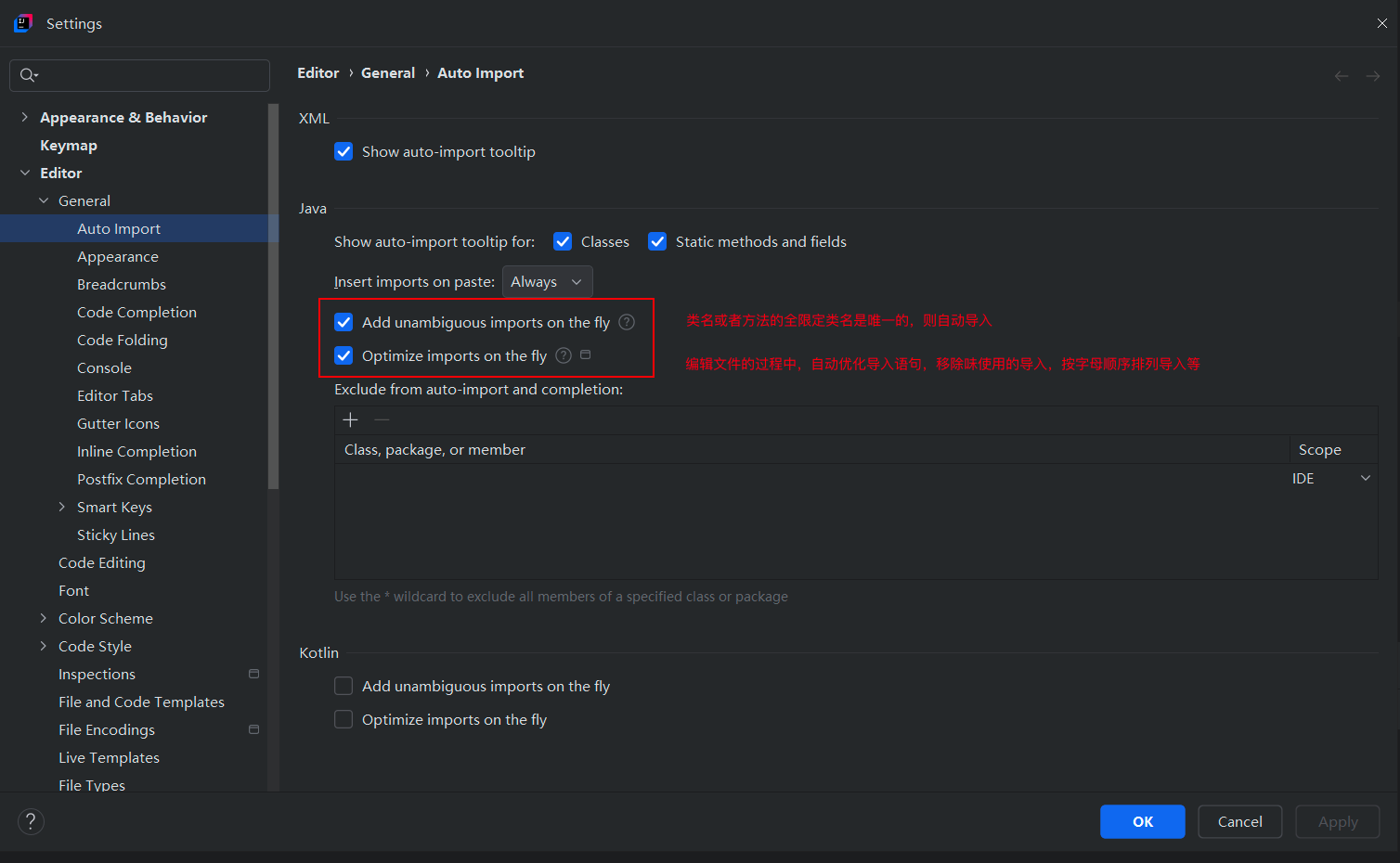This screenshot has height=863, width=1400.
Task: Enable Kotlin Optimize imports on the fly
Action: tap(344, 719)
